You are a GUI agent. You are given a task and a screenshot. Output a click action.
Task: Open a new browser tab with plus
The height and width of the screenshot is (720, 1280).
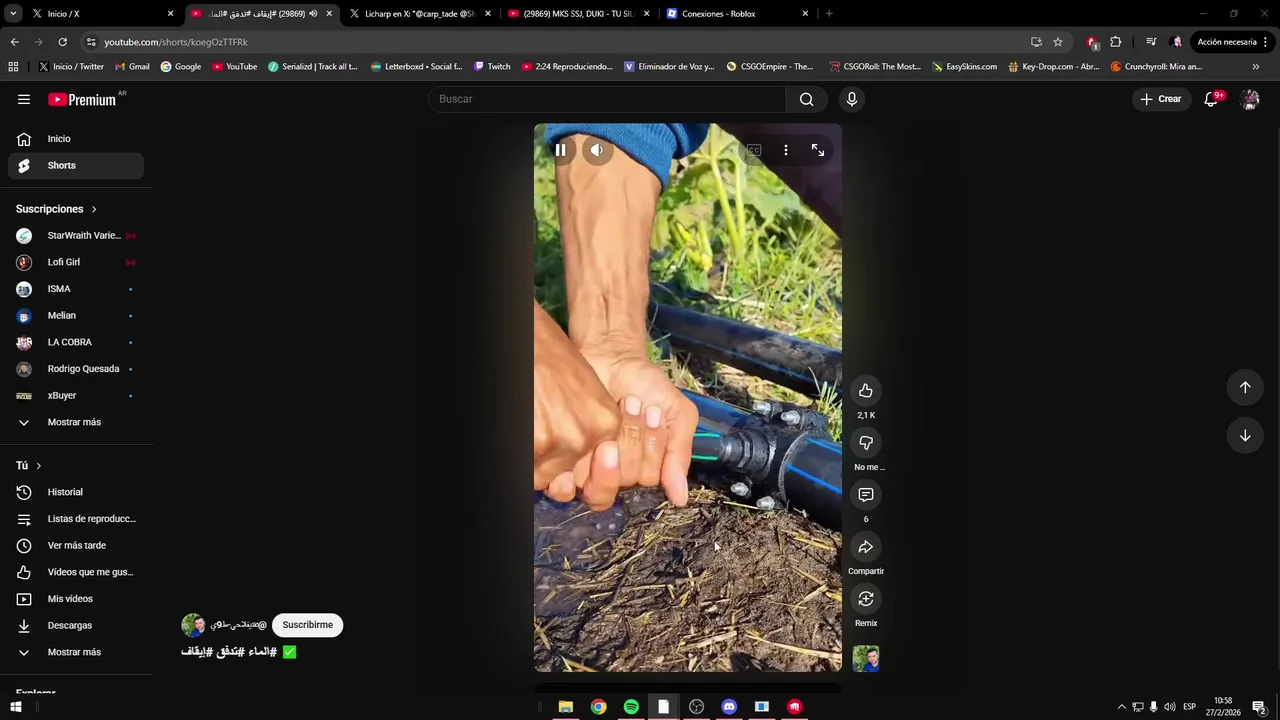tap(829, 14)
